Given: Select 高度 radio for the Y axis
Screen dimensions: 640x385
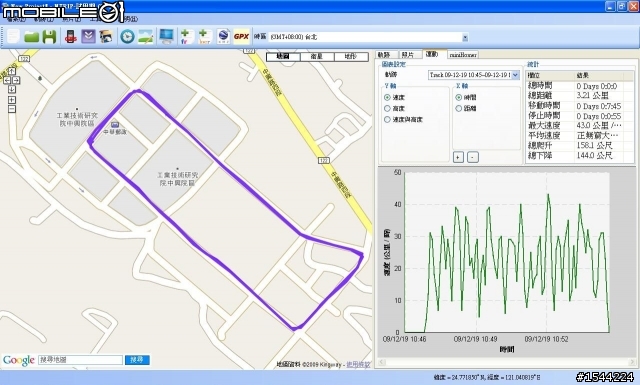Looking at the screenshot, I should (x=387, y=108).
